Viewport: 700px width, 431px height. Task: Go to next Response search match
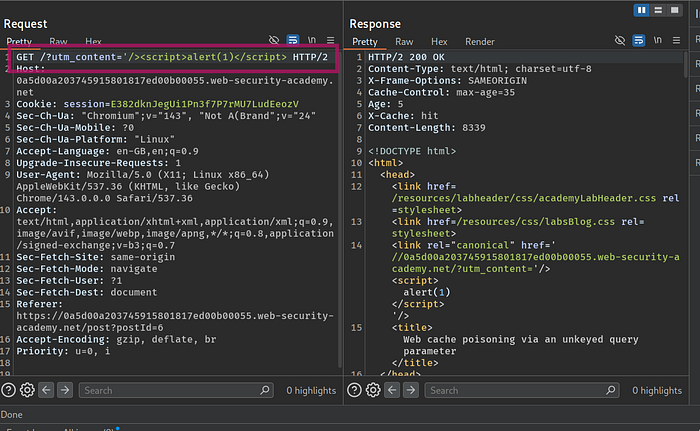coord(411,390)
